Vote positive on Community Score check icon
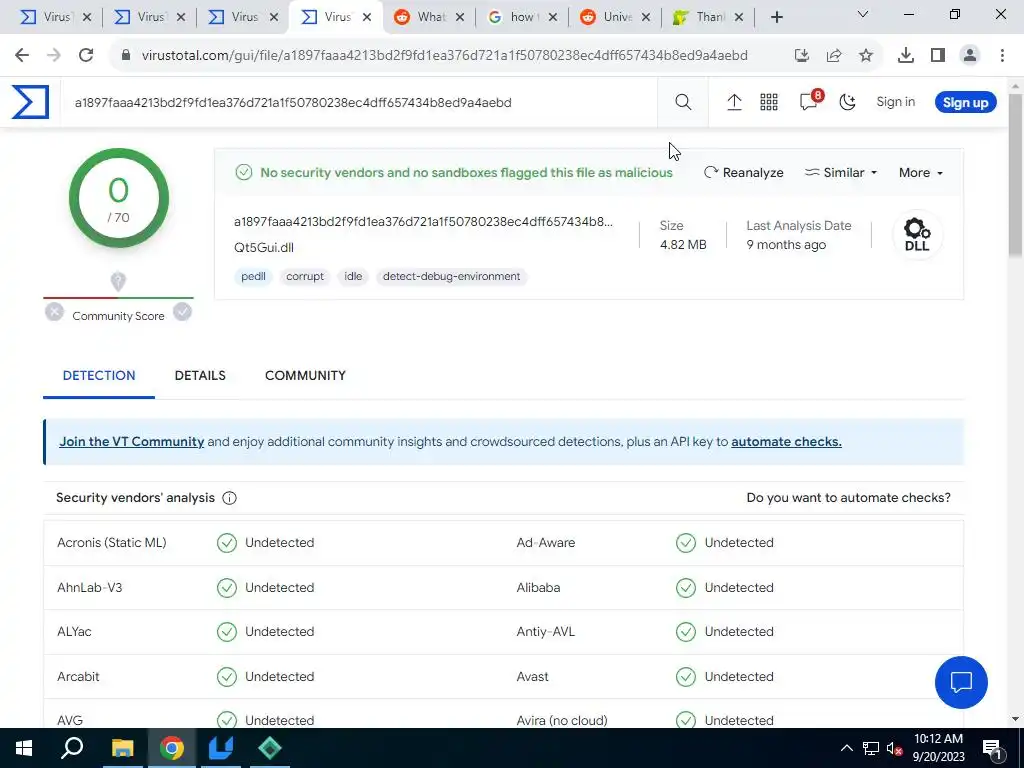 click(x=182, y=312)
